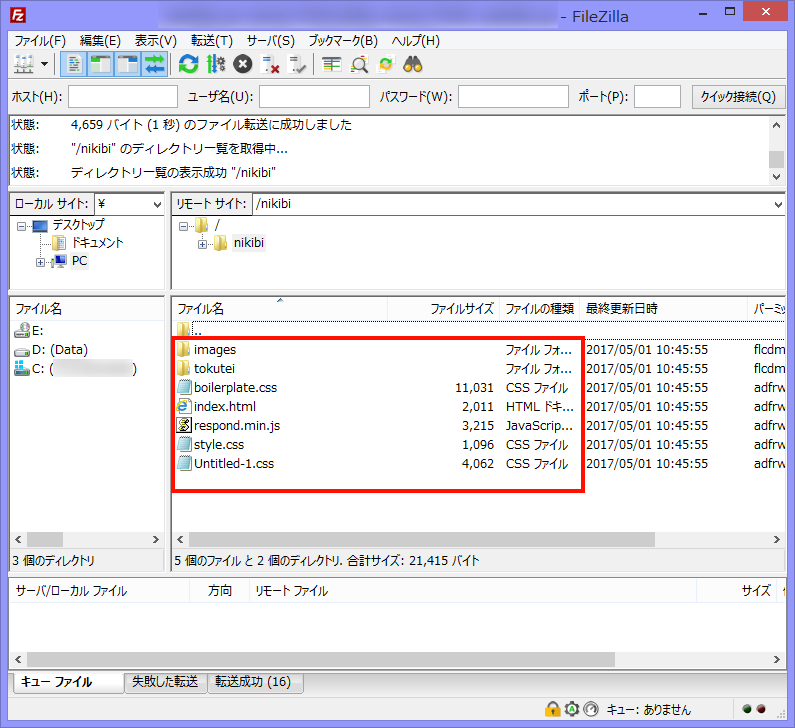Screen dimensions: 795x728
Task: Toggle message log display
Action: (x=74, y=64)
